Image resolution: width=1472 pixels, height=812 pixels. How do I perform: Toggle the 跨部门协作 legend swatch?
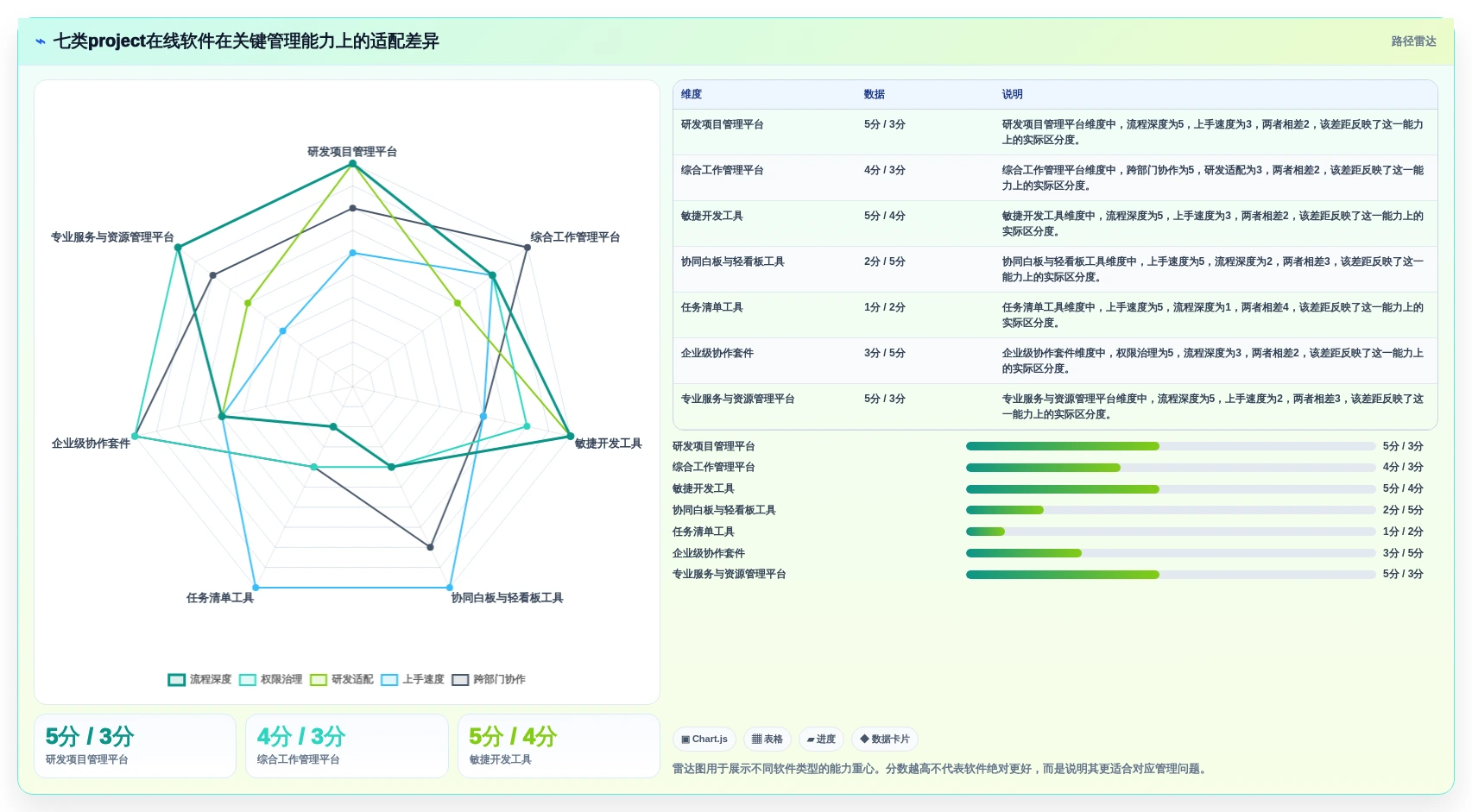[460, 680]
